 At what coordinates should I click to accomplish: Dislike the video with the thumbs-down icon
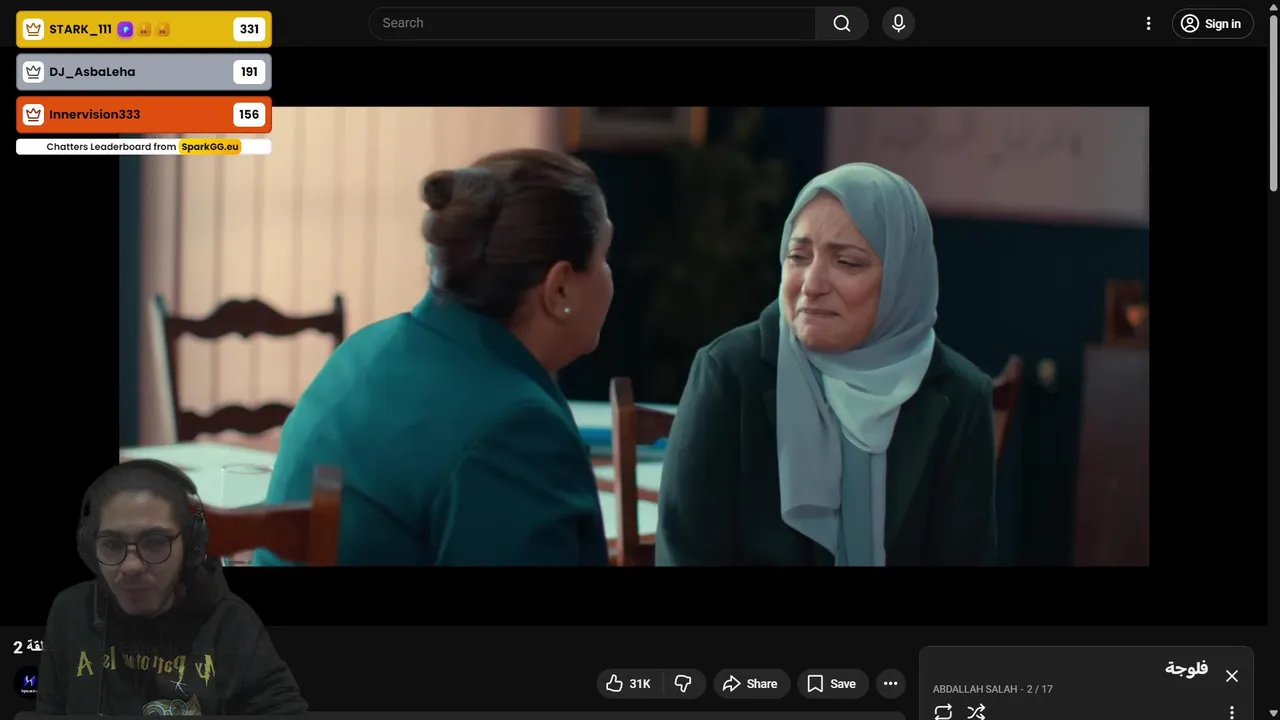pyautogui.click(x=684, y=684)
